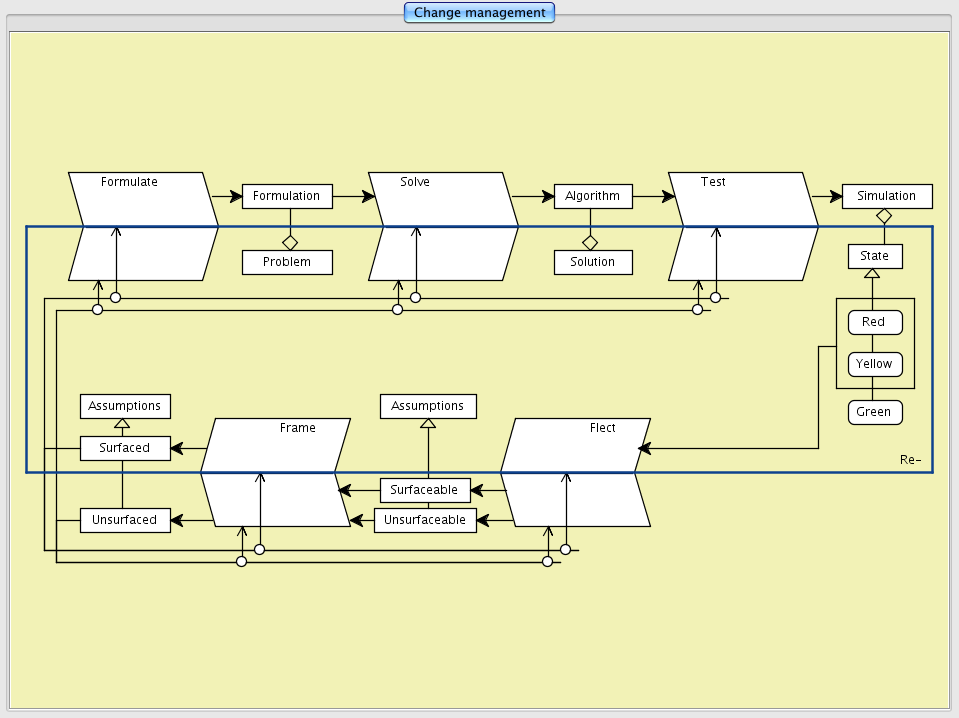
Task: Select the Green state node
Action: [x=874, y=412]
